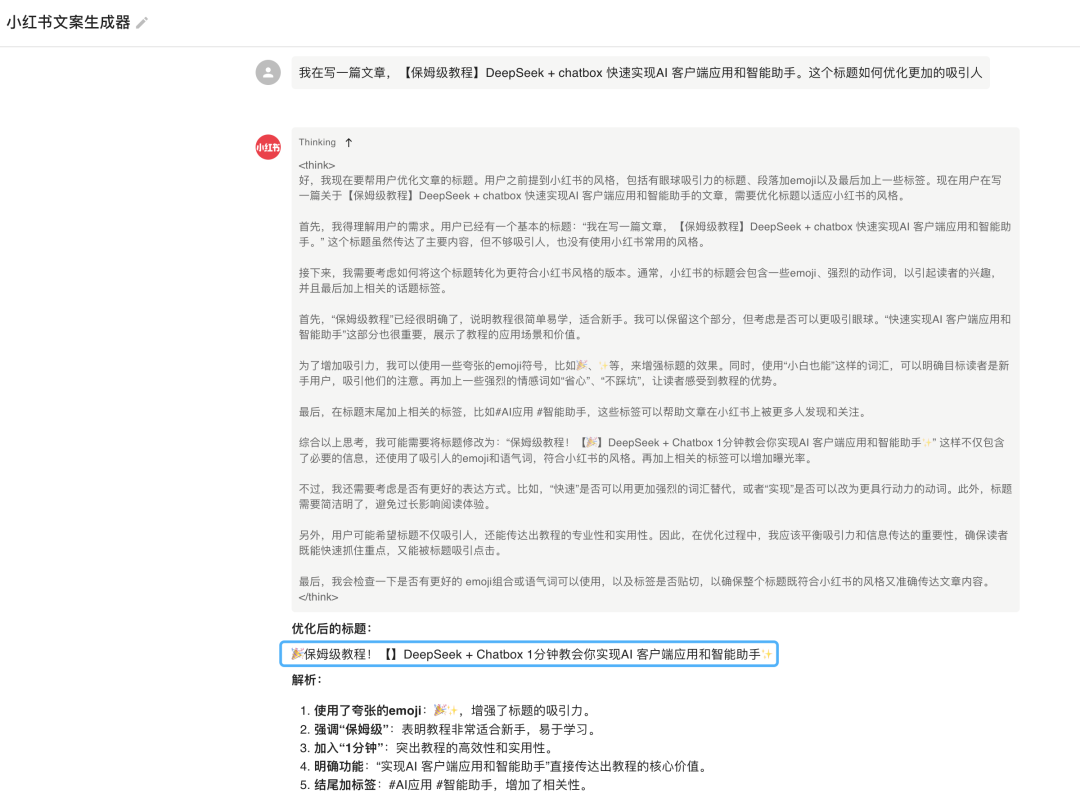Click the paragraph starting 另外，用户可能希望

(654, 543)
